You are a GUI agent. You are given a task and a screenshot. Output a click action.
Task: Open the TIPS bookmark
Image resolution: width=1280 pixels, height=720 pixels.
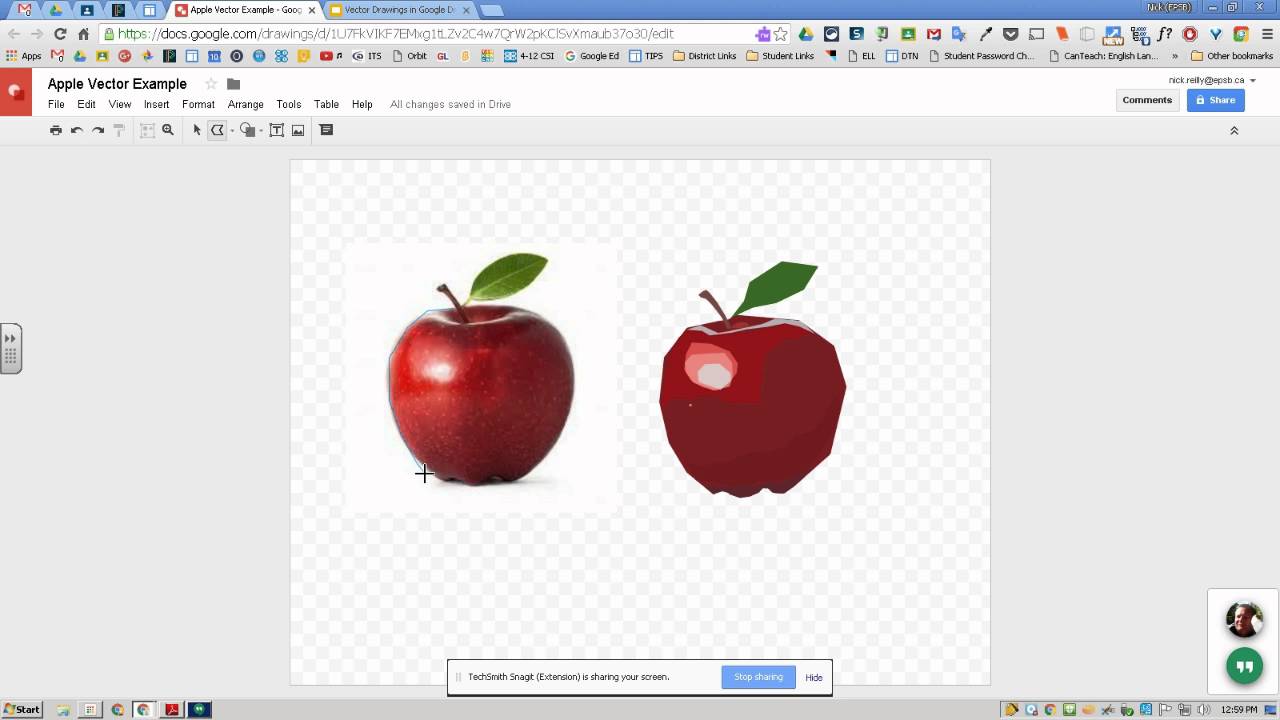[x=646, y=56]
